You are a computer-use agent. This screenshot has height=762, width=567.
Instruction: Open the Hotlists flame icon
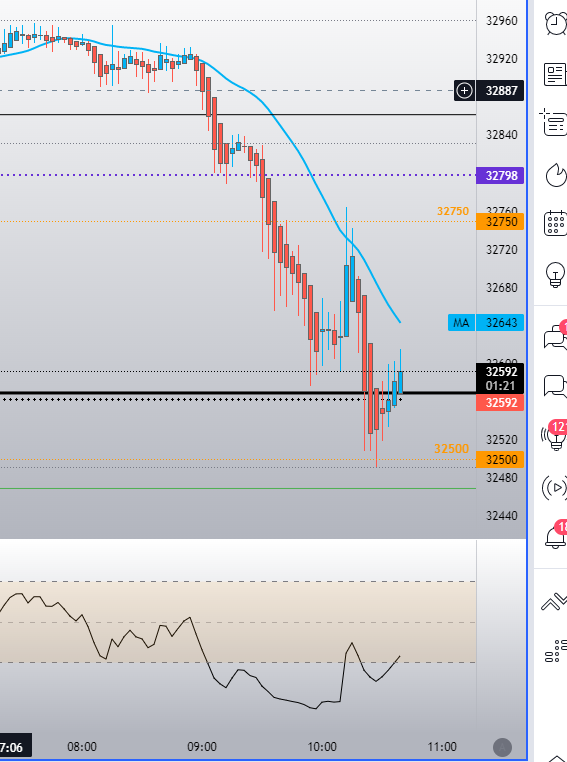point(556,175)
